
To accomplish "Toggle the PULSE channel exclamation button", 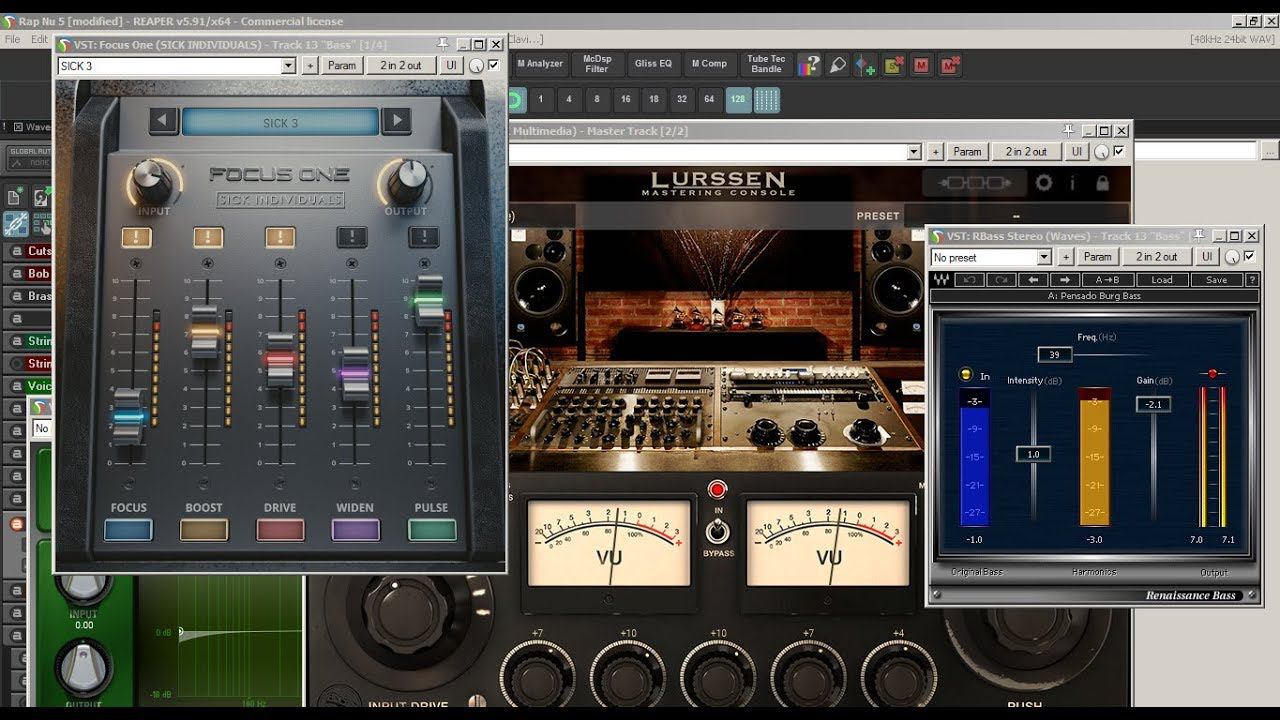I will [x=424, y=237].
